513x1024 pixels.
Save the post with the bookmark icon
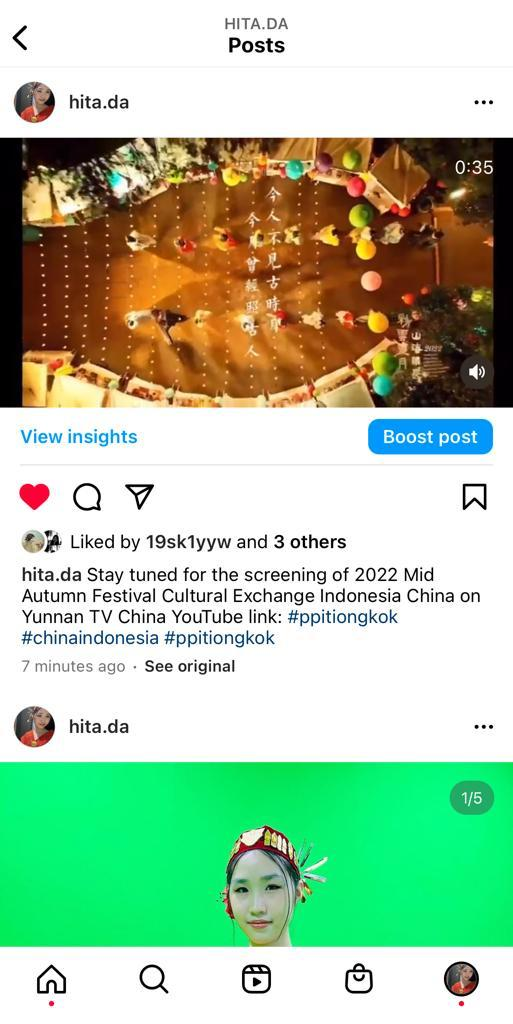(x=474, y=497)
